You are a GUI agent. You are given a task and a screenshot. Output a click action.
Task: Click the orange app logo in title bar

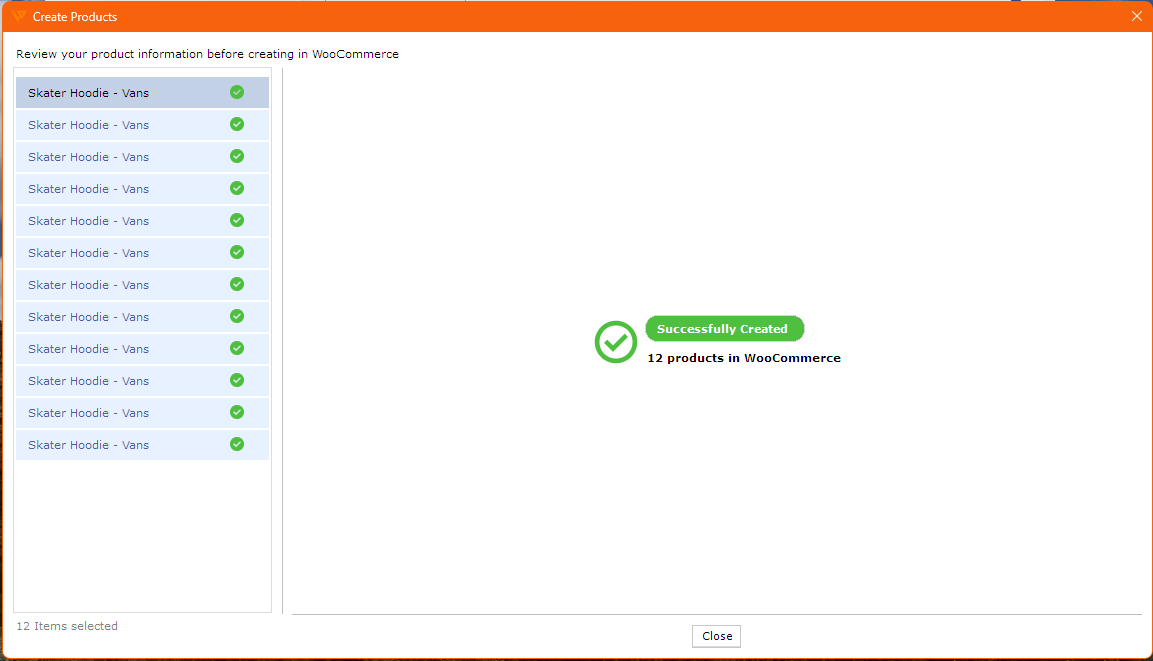(x=19, y=16)
